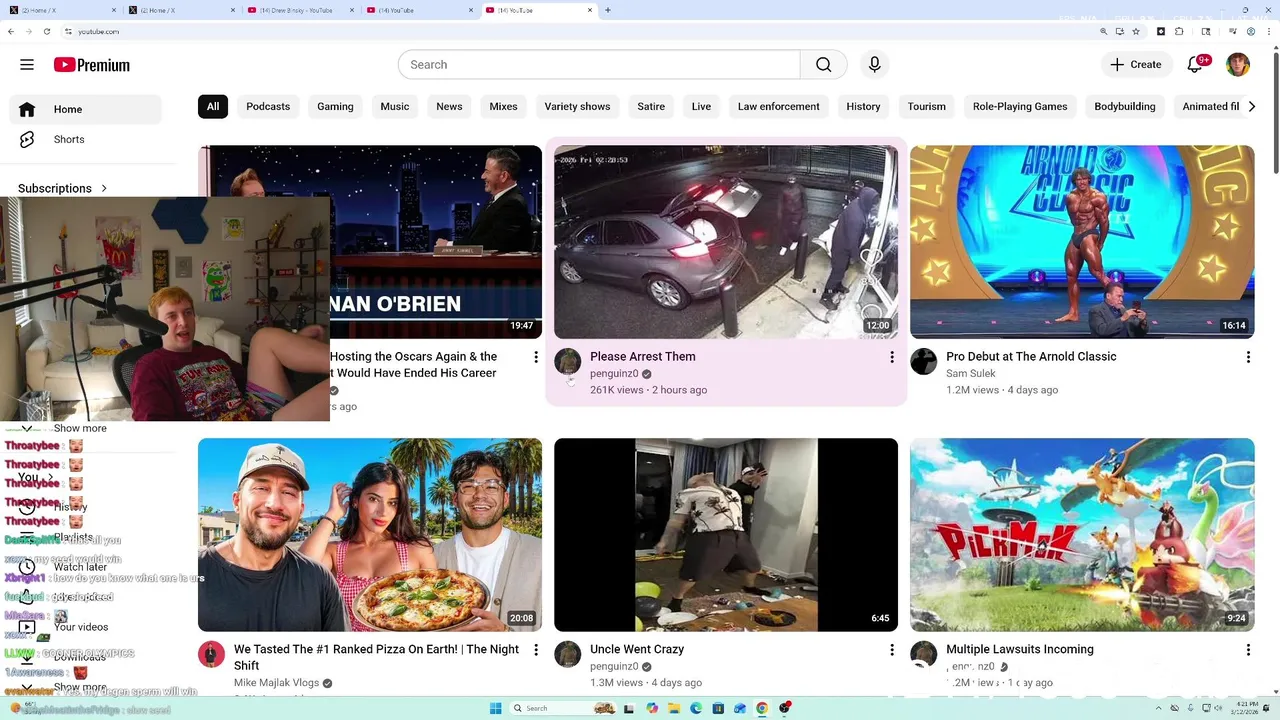Click the Pro Debut at The Arnold Classic title

1031,356
